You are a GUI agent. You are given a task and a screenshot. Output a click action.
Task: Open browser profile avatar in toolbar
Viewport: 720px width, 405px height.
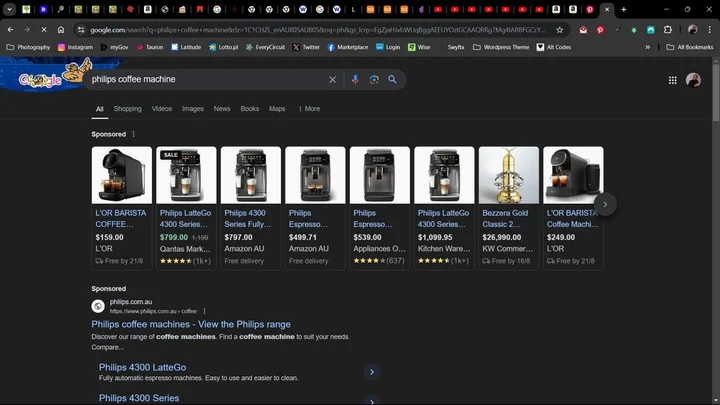click(692, 30)
